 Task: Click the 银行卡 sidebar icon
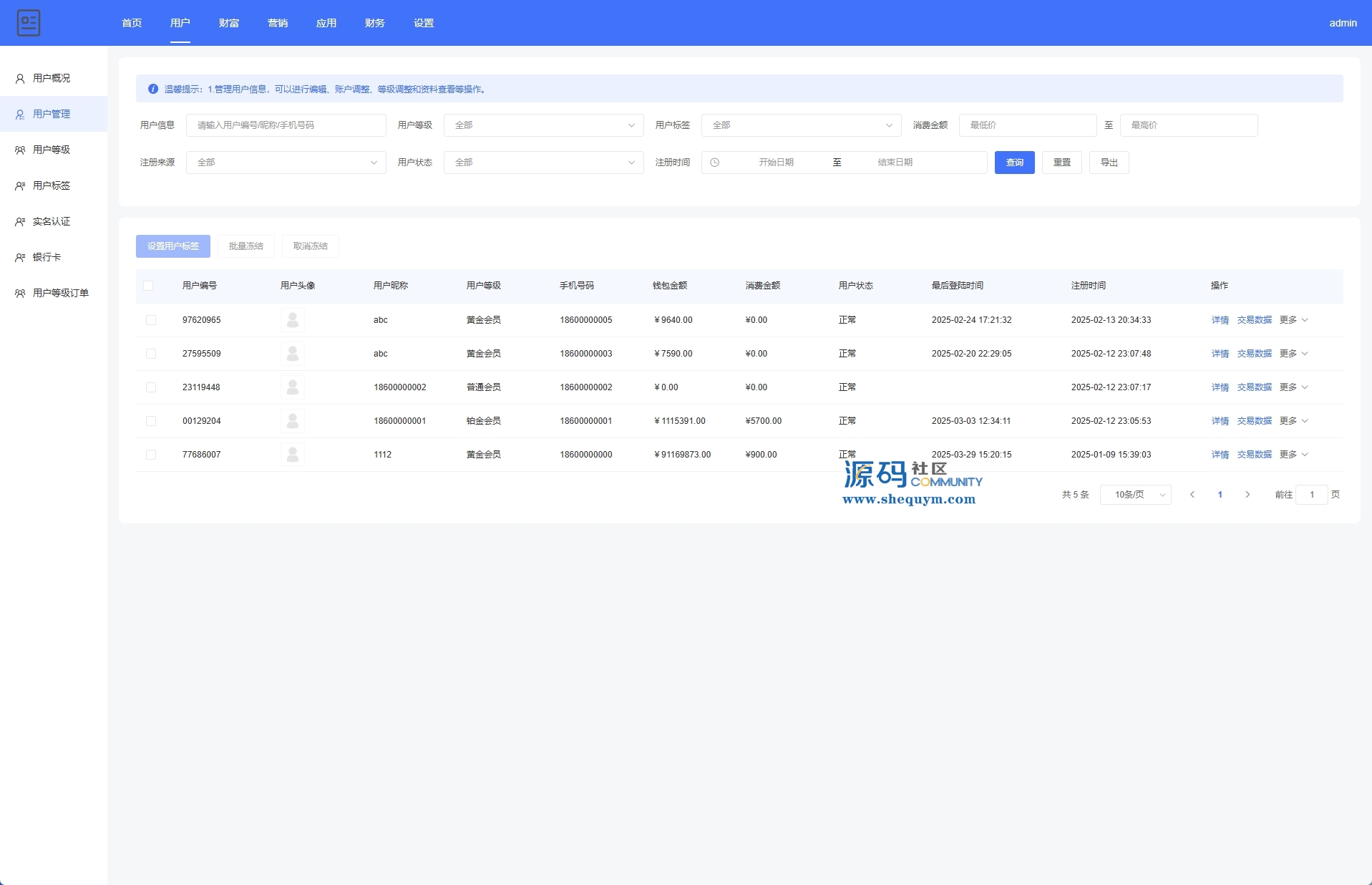[20, 258]
